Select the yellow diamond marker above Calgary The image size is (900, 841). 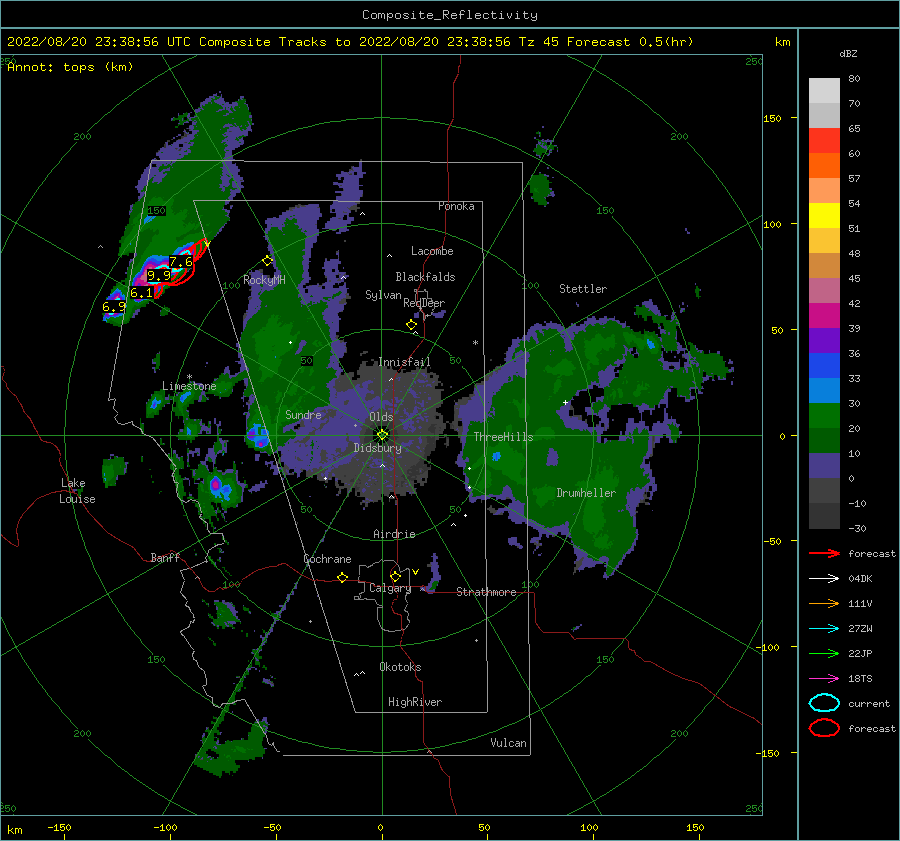tap(395, 576)
